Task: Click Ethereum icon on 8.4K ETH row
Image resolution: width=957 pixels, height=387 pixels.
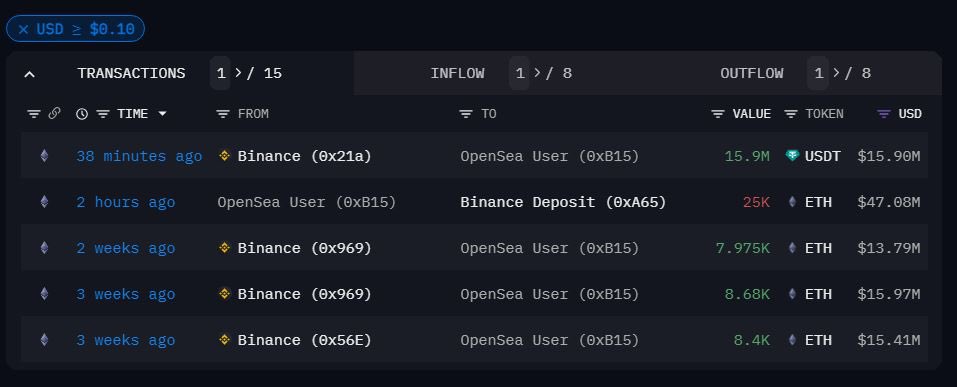Action: (44, 339)
